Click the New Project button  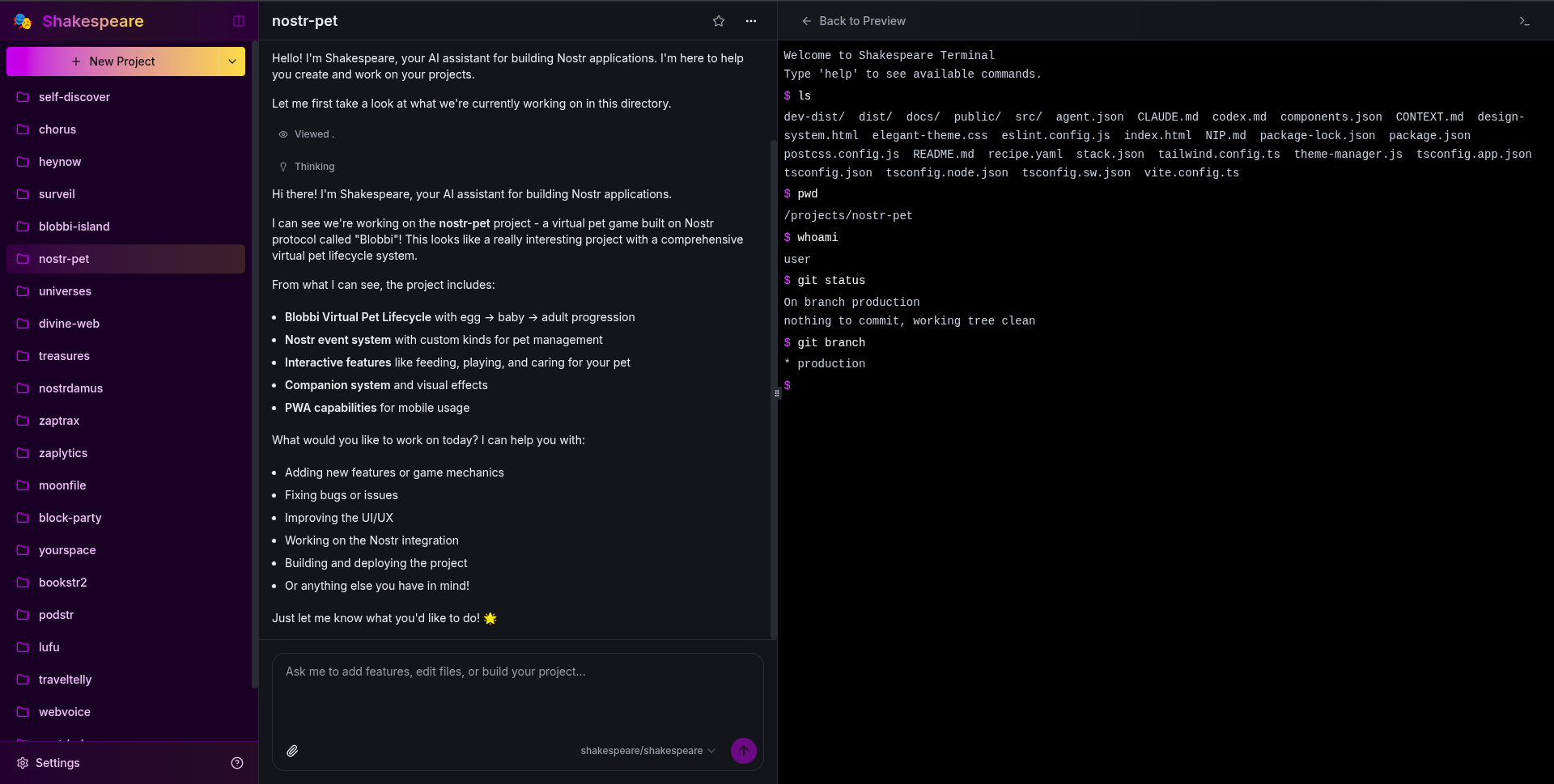[x=113, y=61]
